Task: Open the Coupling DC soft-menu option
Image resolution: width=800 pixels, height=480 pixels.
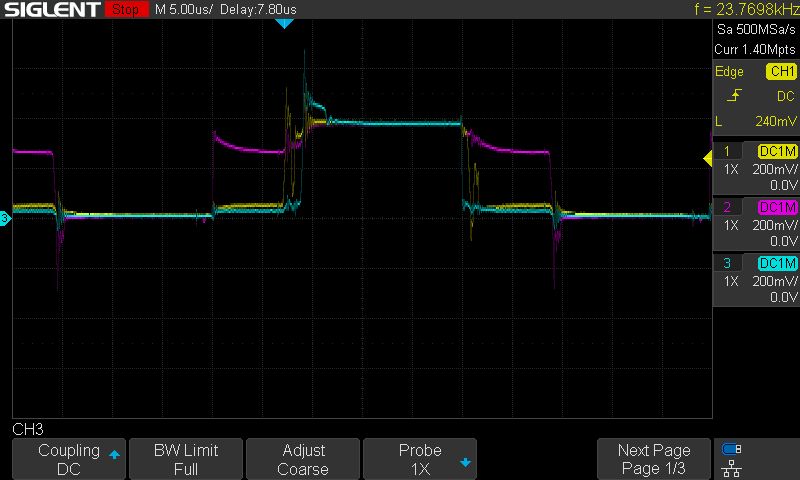Action: 69,459
